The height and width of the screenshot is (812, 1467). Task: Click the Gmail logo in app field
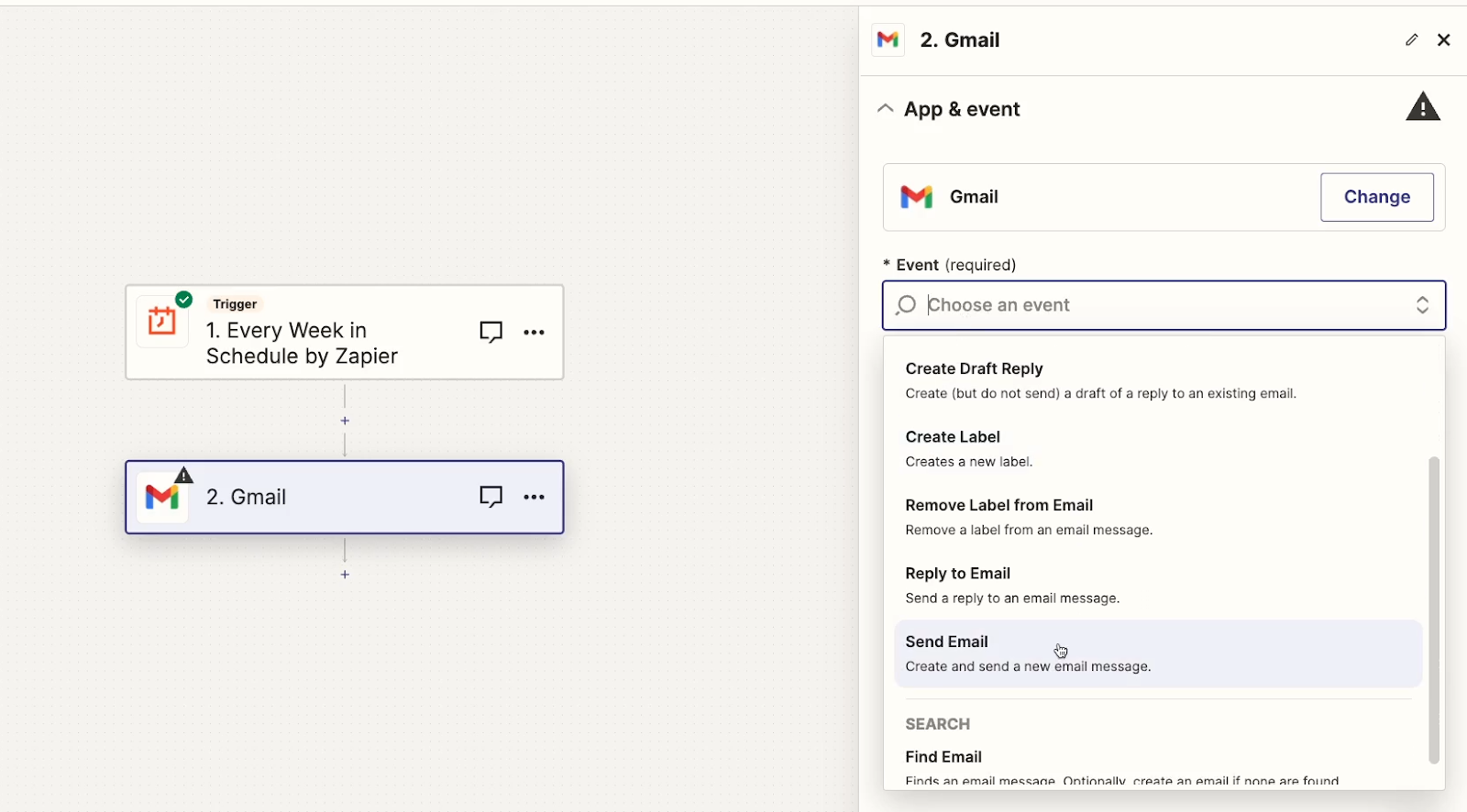[916, 197]
